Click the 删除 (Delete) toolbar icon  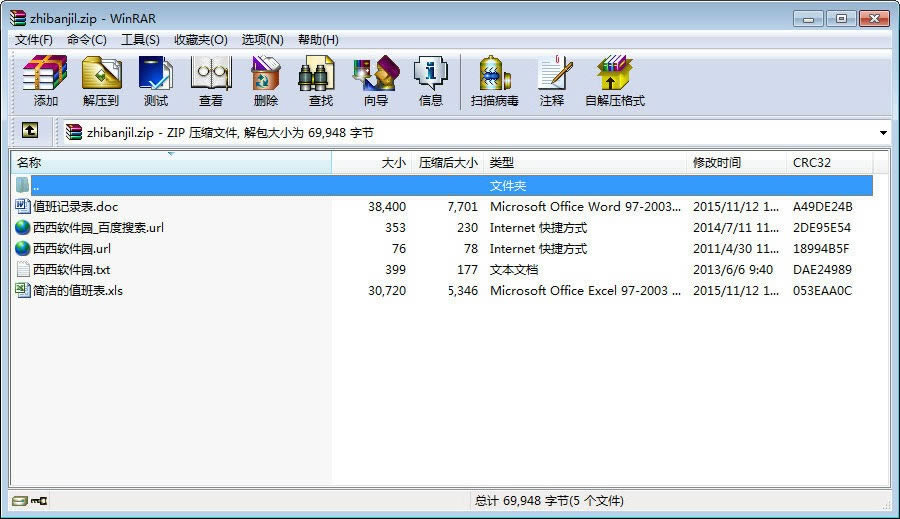[x=266, y=81]
